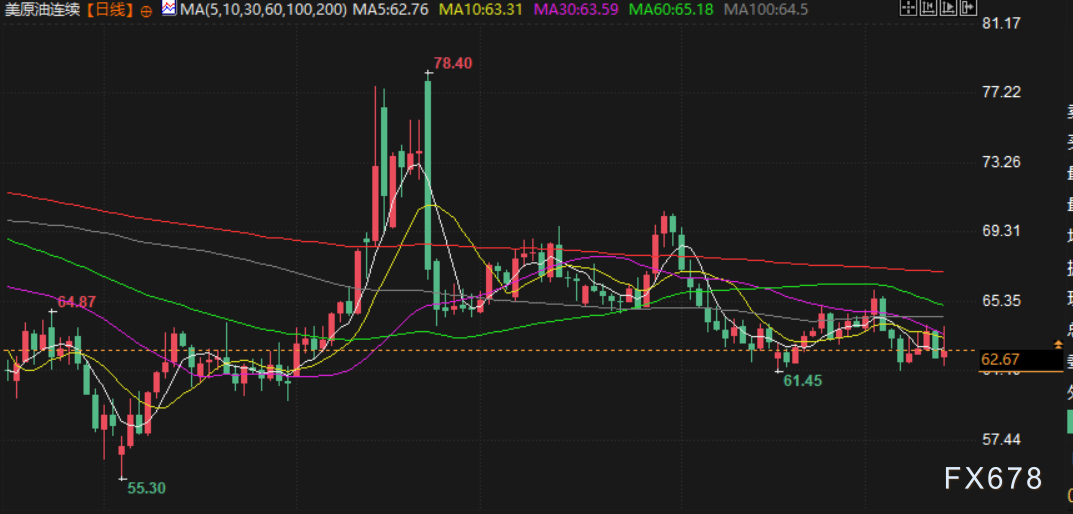1073x514 pixels.
Task: Click the 78.40 high price marker
Action: [x=453, y=63]
